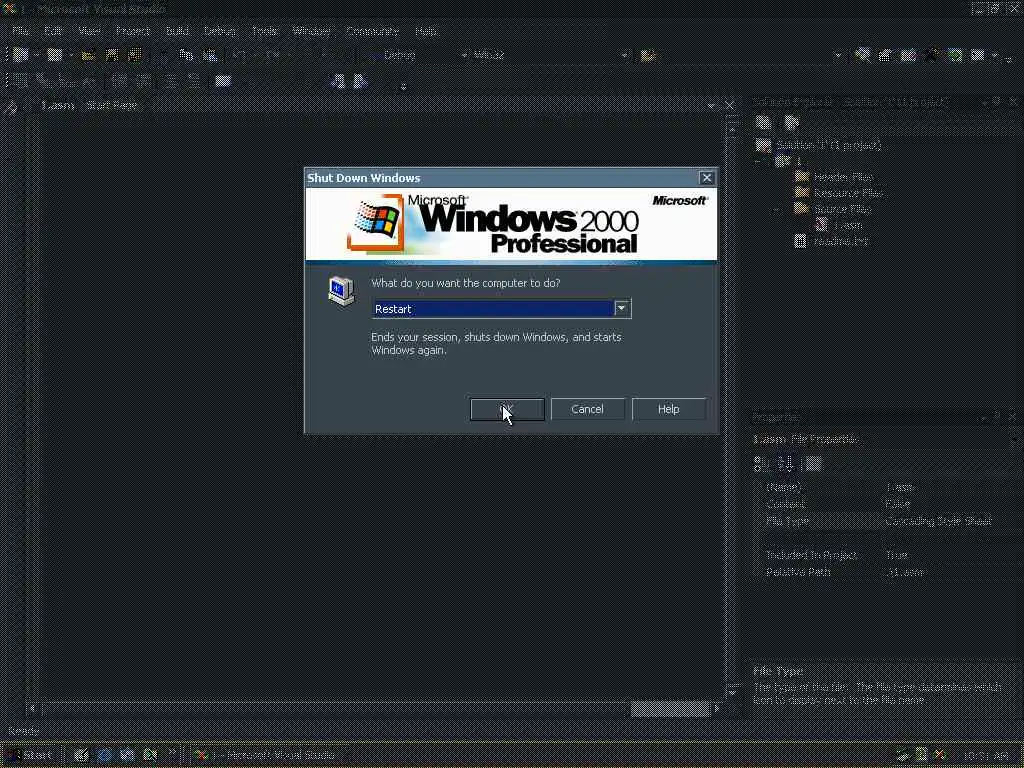Click the New Project toolbar icon
The image size is (1024, 768).
(21, 56)
